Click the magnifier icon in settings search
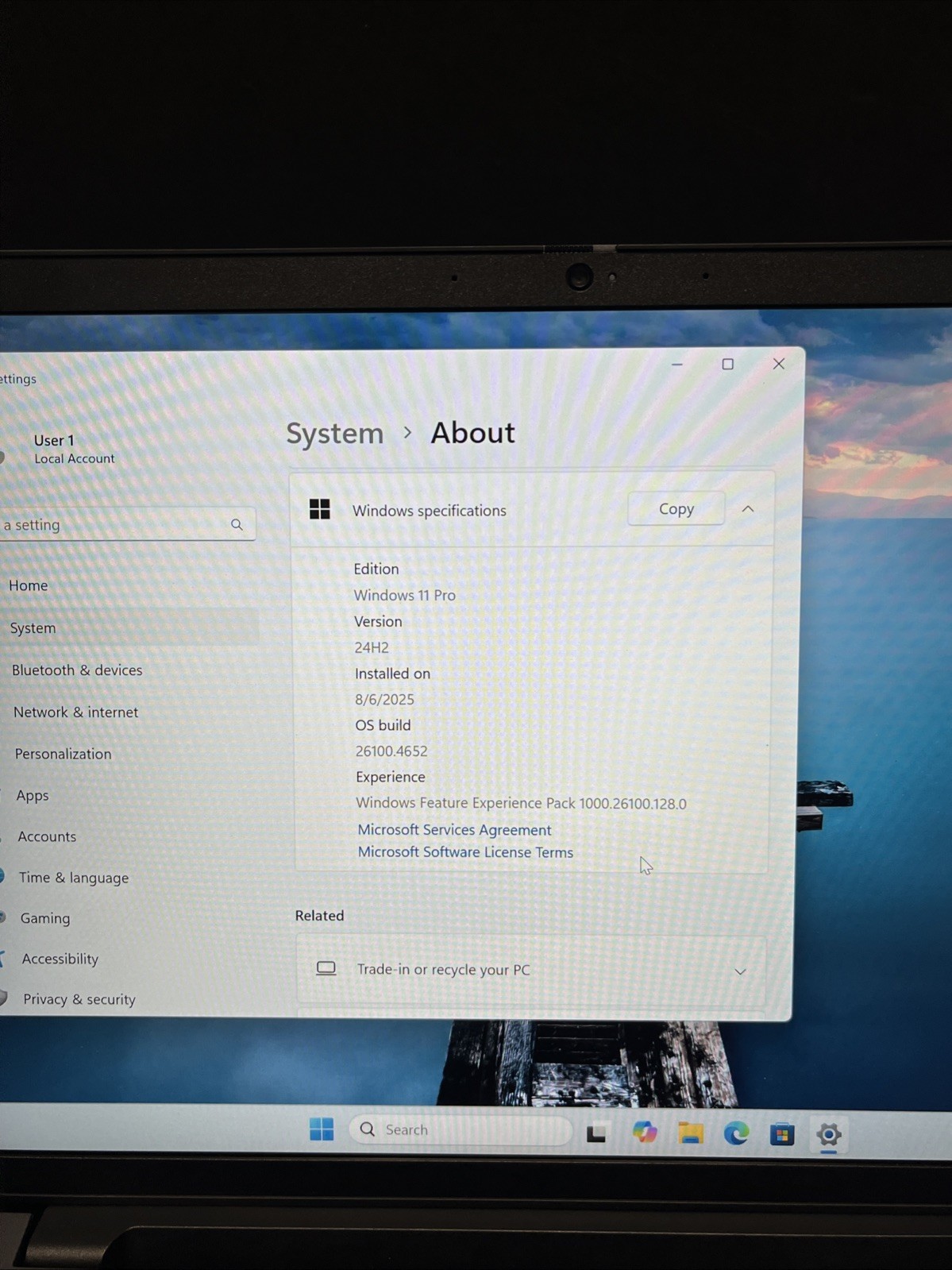This screenshot has height=1270, width=952. tap(237, 524)
